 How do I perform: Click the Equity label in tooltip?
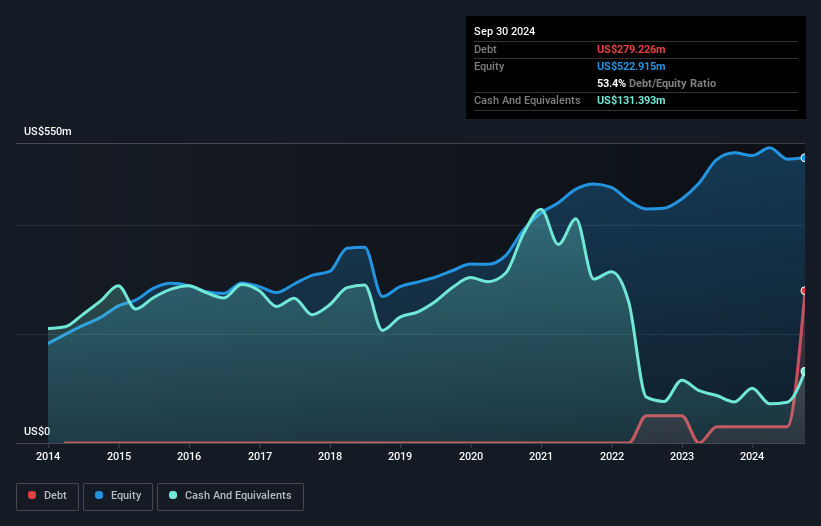pyautogui.click(x=489, y=66)
